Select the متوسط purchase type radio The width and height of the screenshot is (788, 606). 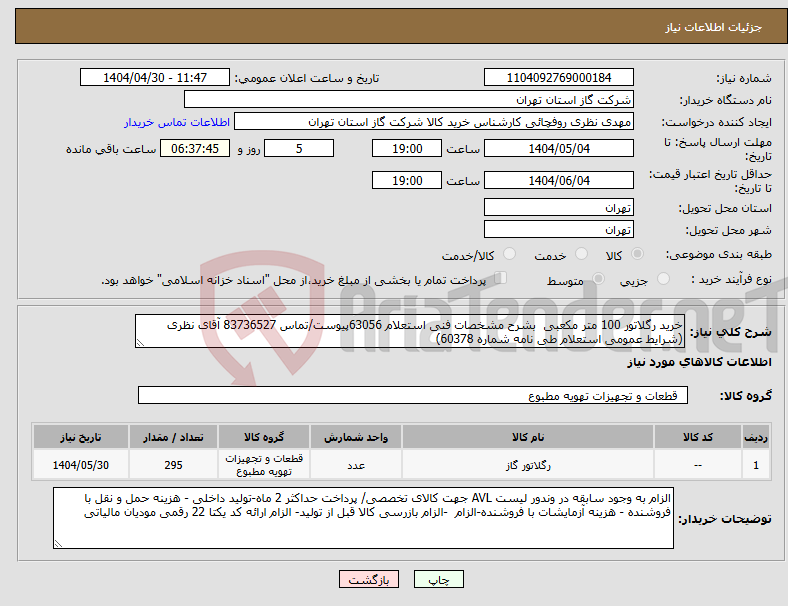tap(598, 278)
